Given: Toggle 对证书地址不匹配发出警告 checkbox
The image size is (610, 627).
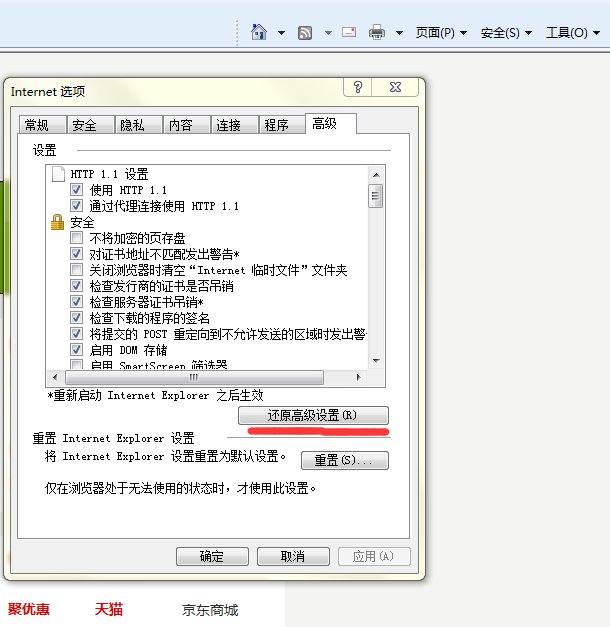Looking at the screenshot, I should point(76,254).
